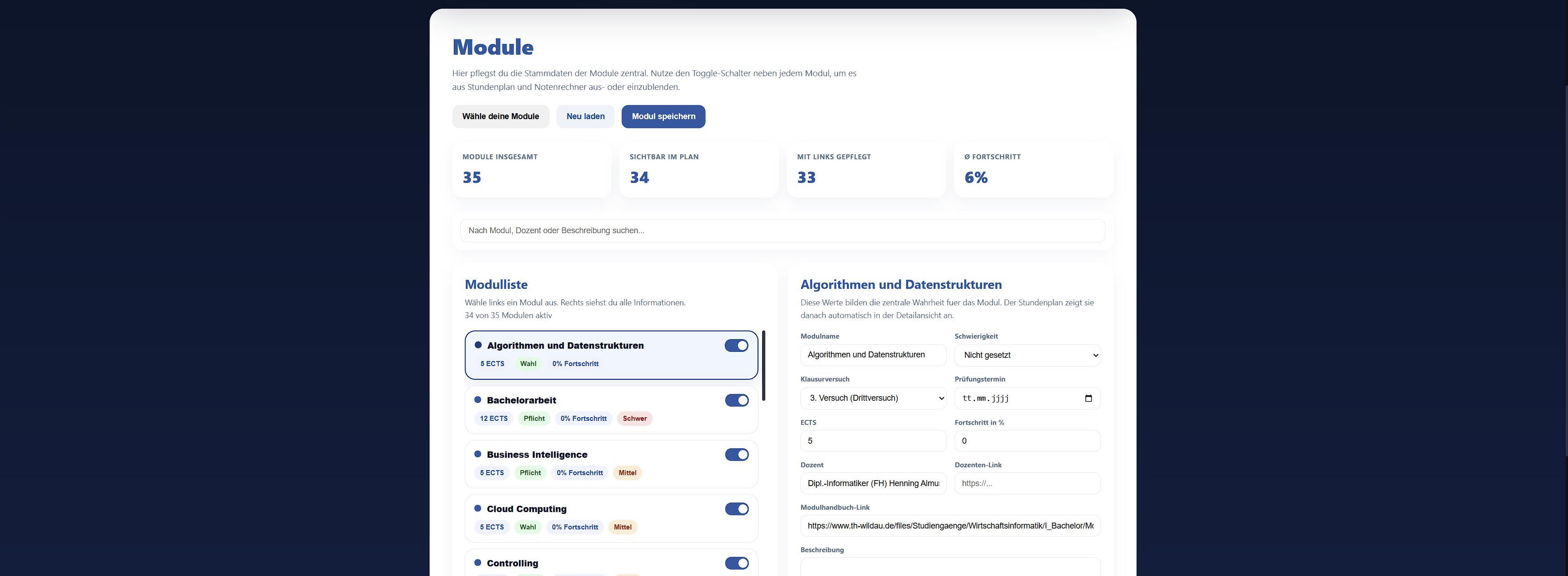Click the page vertical scrollbar

coord(1566,271)
